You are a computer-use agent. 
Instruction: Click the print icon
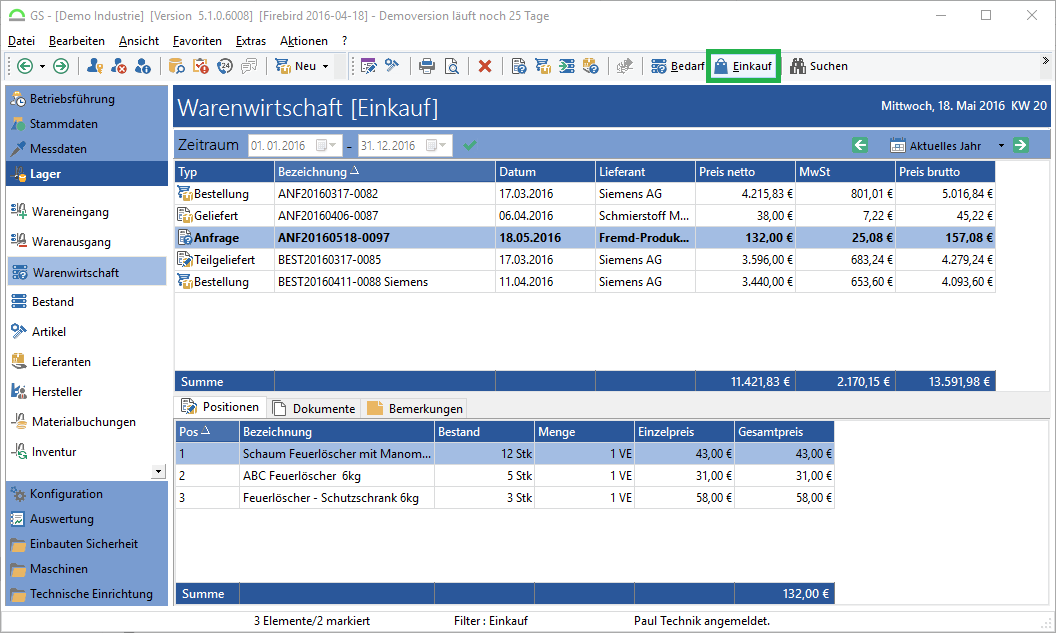427,66
